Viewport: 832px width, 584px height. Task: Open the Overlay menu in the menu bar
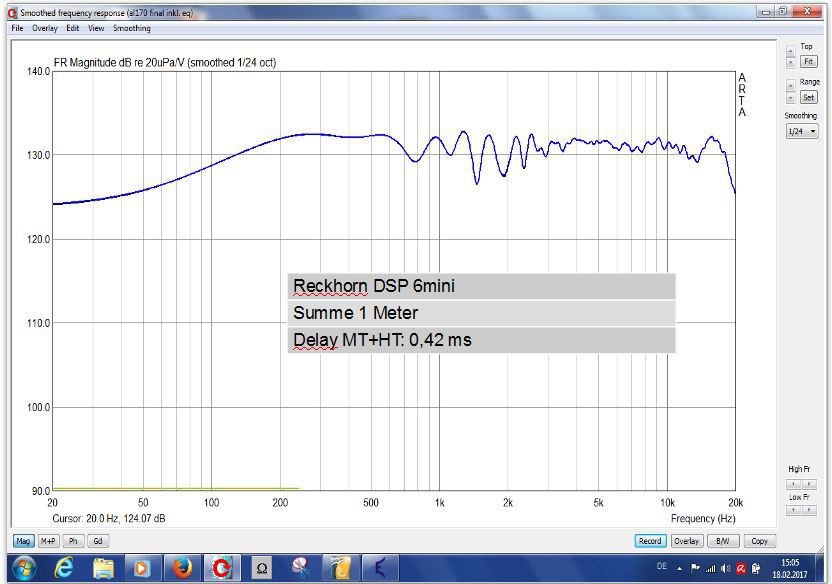[x=45, y=28]
